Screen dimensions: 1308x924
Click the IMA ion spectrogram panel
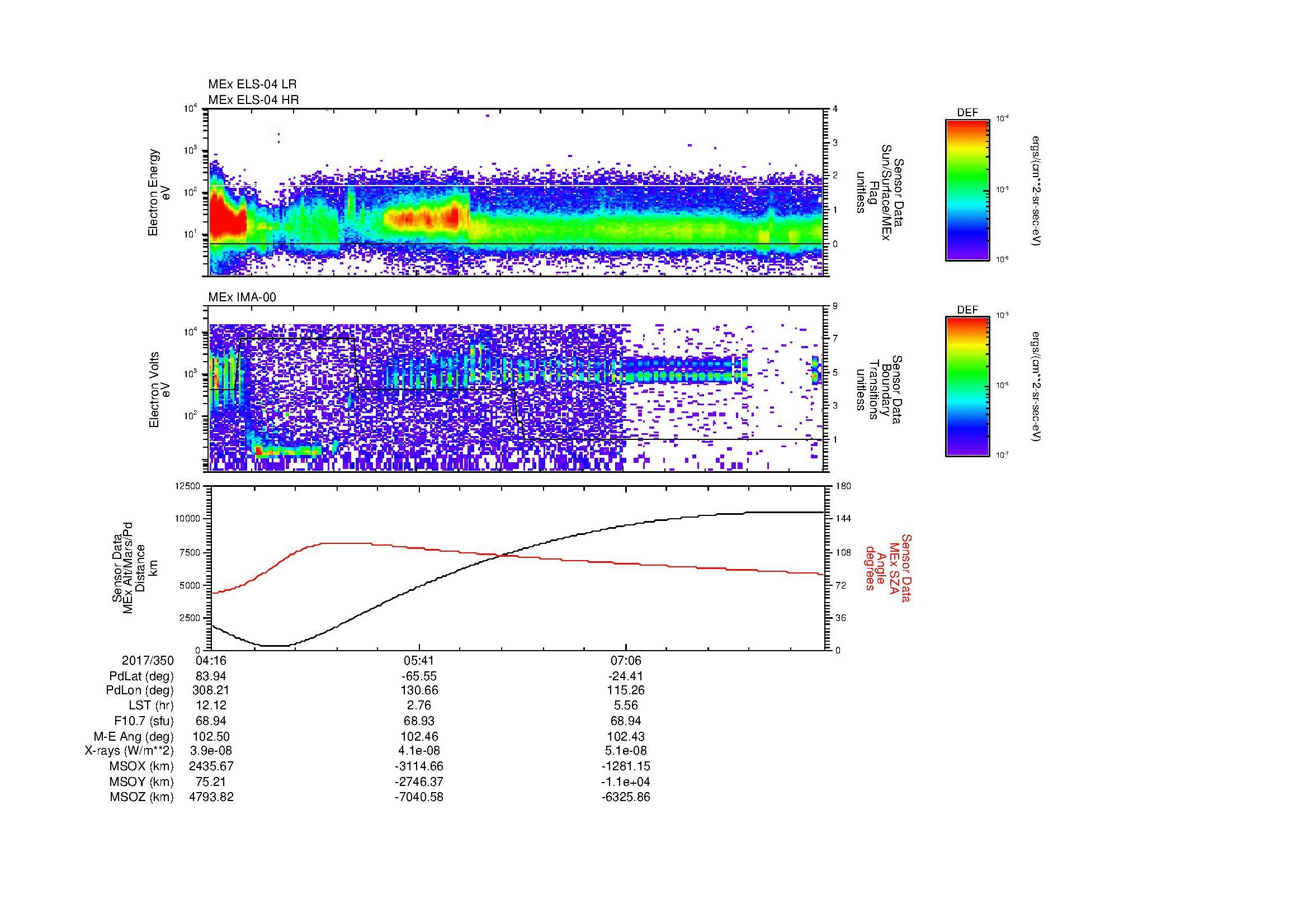click(516, 389)
